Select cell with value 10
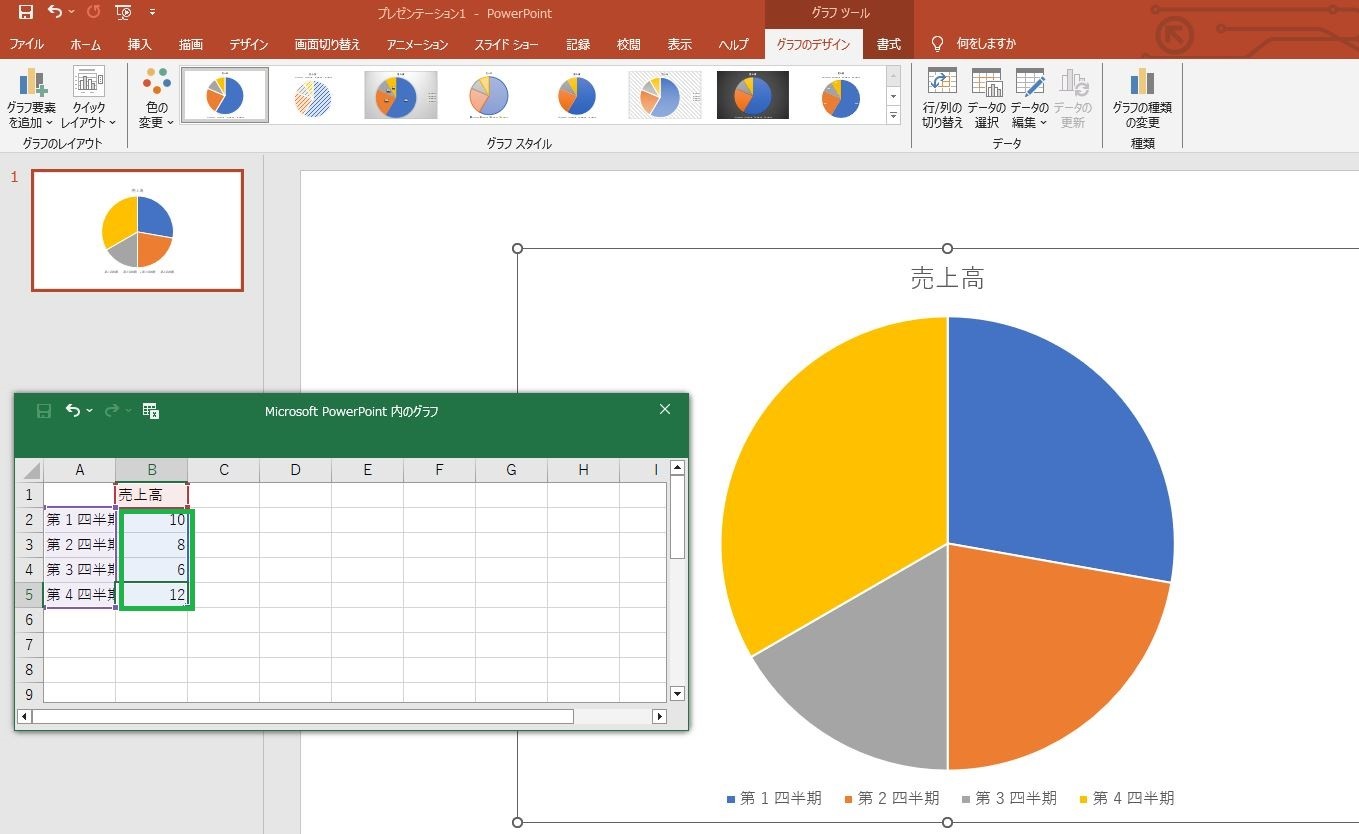This screenshot has width=1359, height=834. click(152, 519)
